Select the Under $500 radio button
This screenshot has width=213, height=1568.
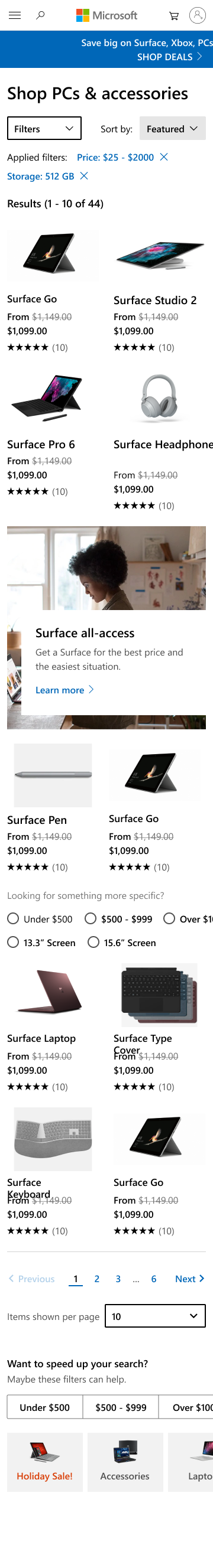point(13,918)
